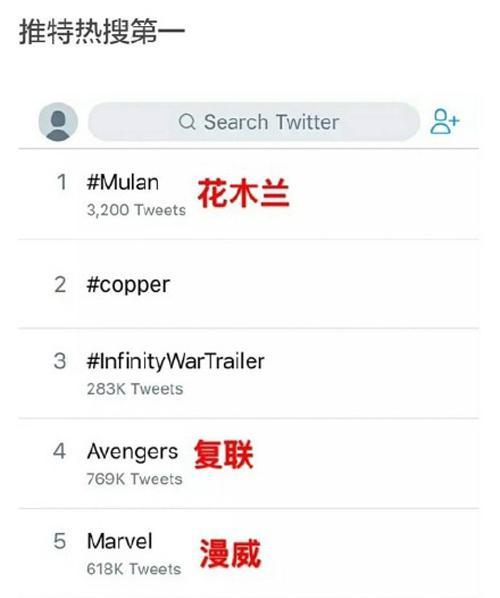Click the magnifier icon in search bar
Screen dimensions: 500x598
click(187, 122)
